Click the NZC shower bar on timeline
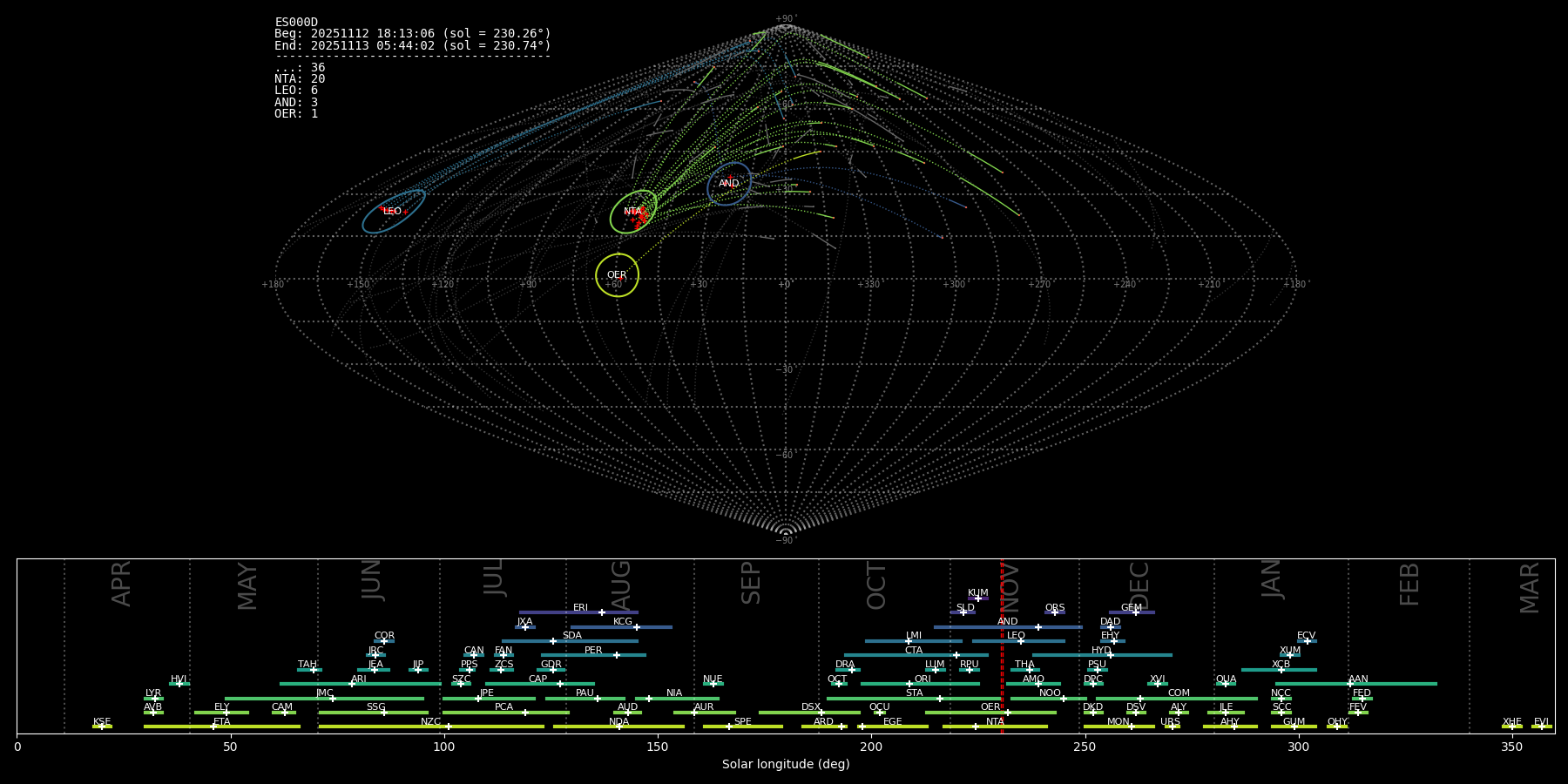 431,727
